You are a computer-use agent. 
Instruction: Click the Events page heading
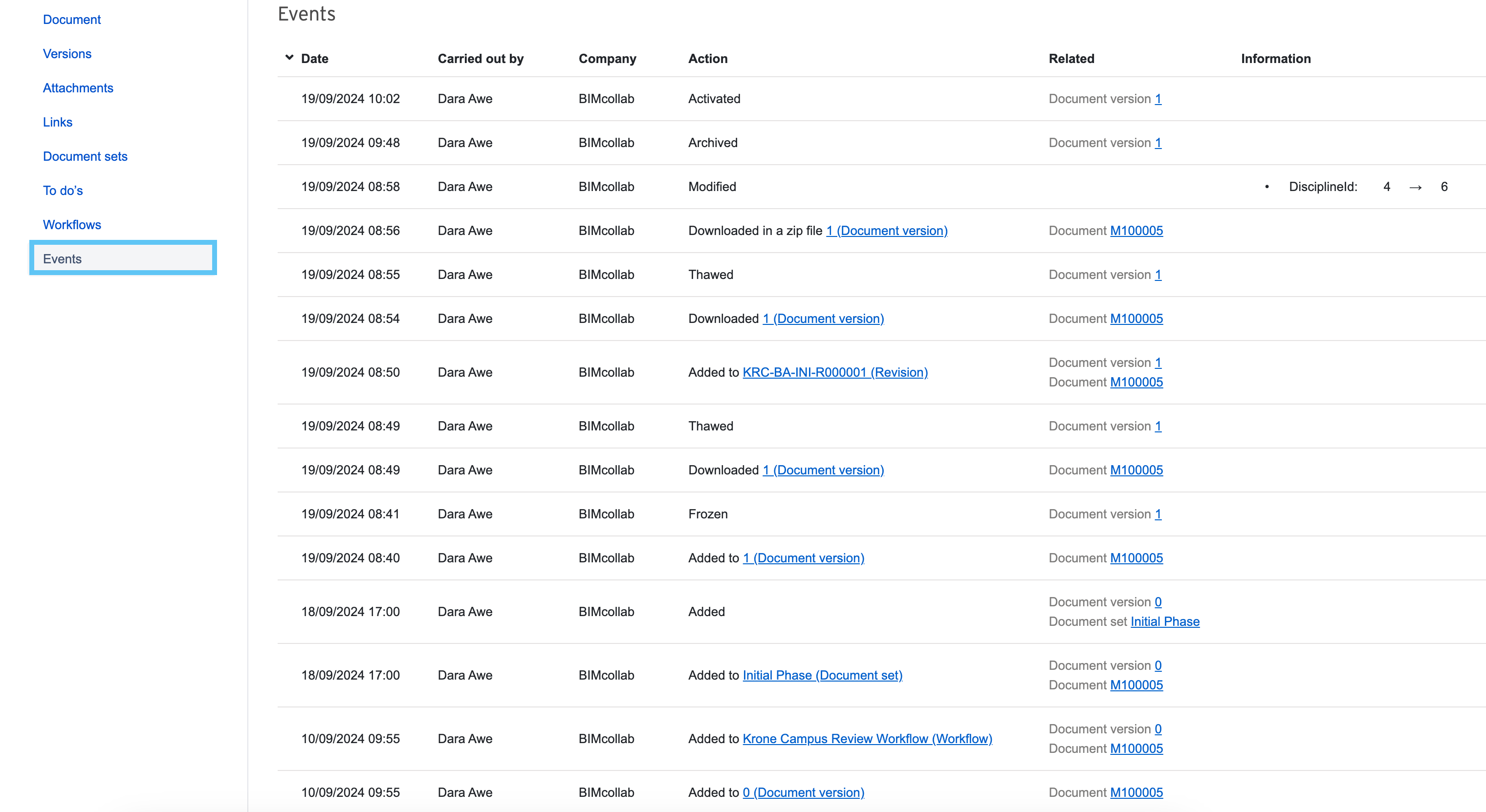(306, 13)
